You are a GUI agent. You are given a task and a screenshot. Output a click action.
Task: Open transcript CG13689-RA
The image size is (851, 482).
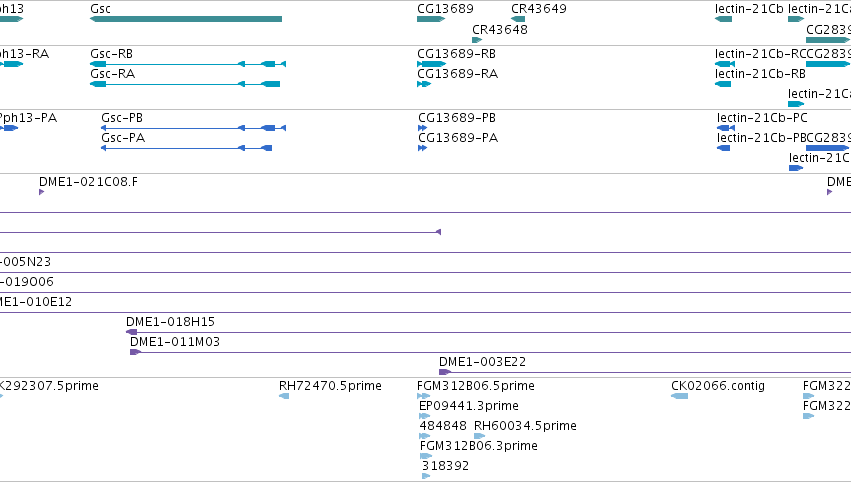click(424, 84)
